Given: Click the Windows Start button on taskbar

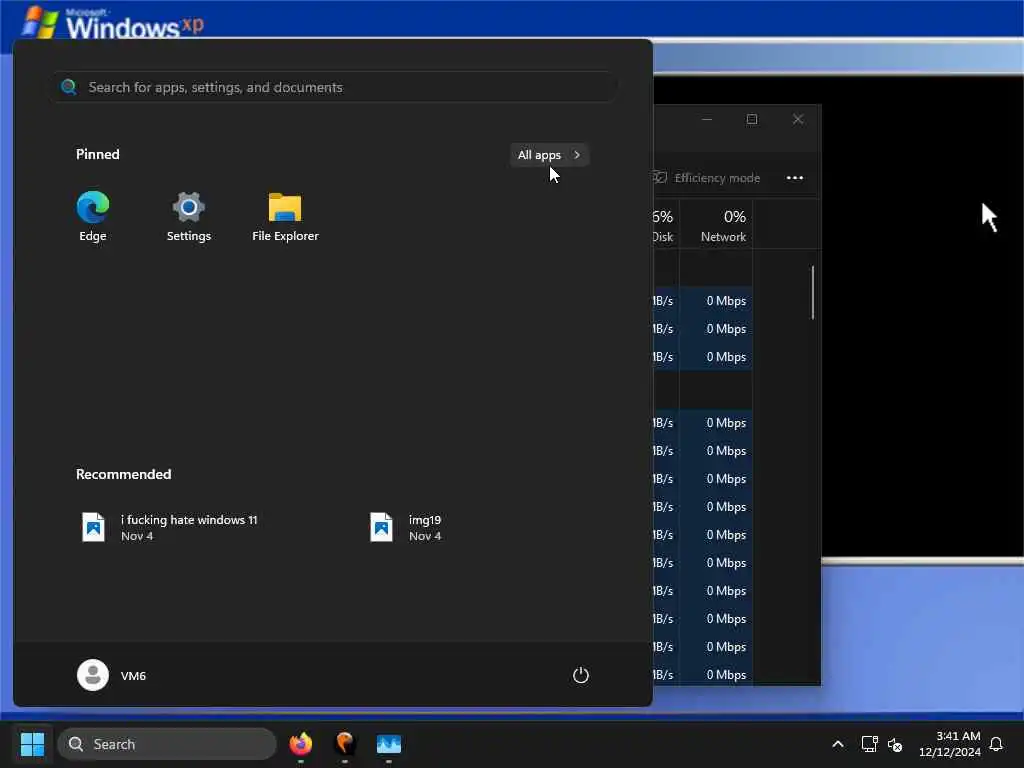Looking at the screenshot, I should [32, 744].
